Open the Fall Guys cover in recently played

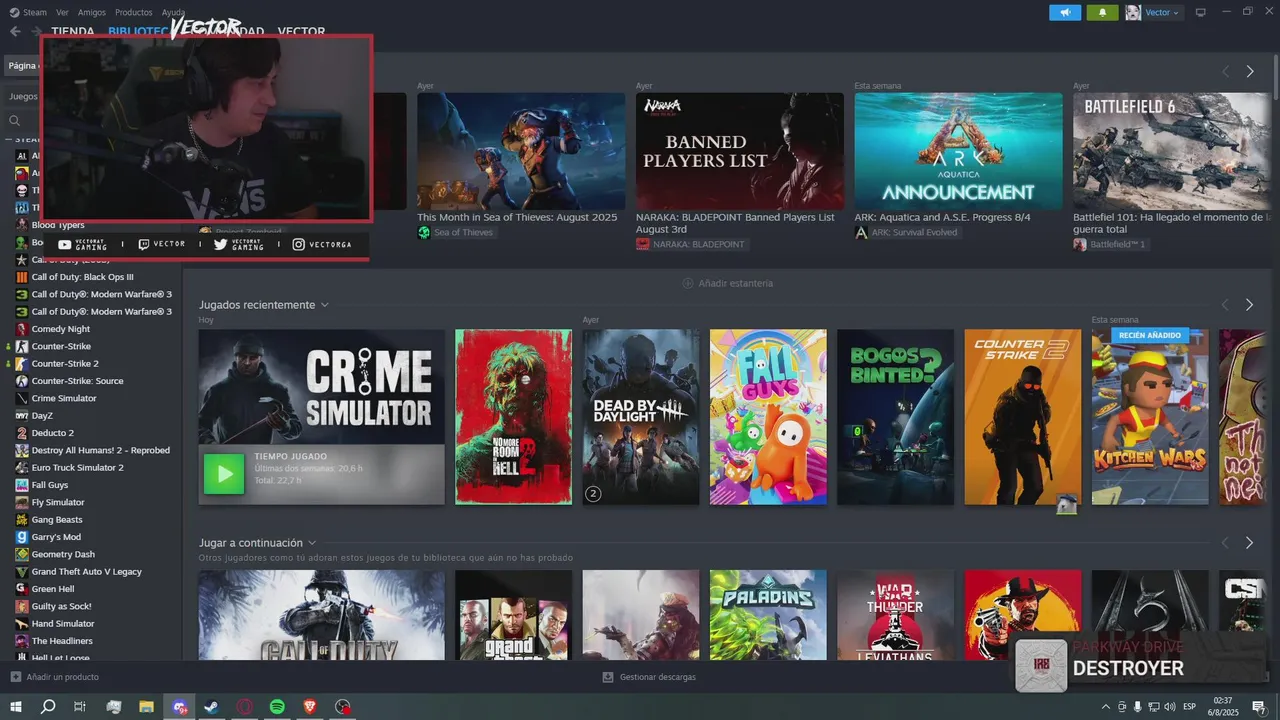point(768,417)
